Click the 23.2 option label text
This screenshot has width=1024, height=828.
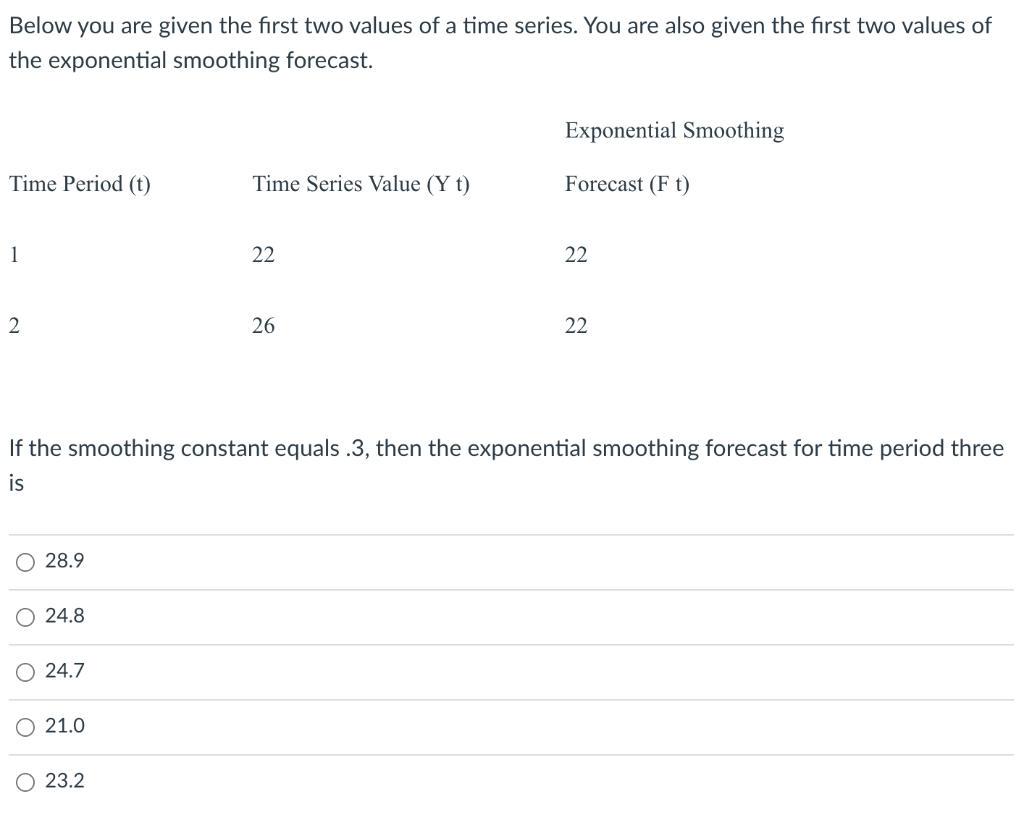pos(63,781)
